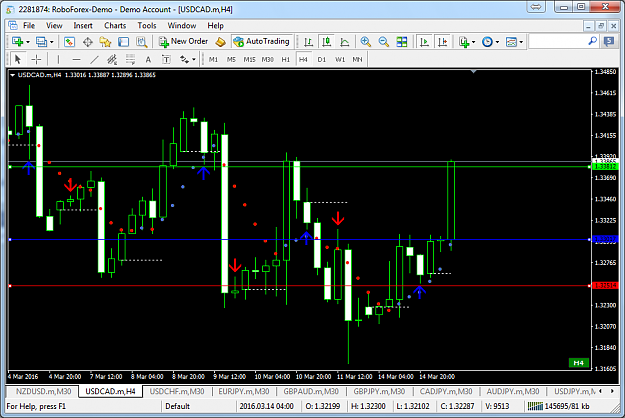Switch to the USDCHF.m,M30 chart tab
The width and height of the screenshot is (625, 418).
tap(177, 391)
